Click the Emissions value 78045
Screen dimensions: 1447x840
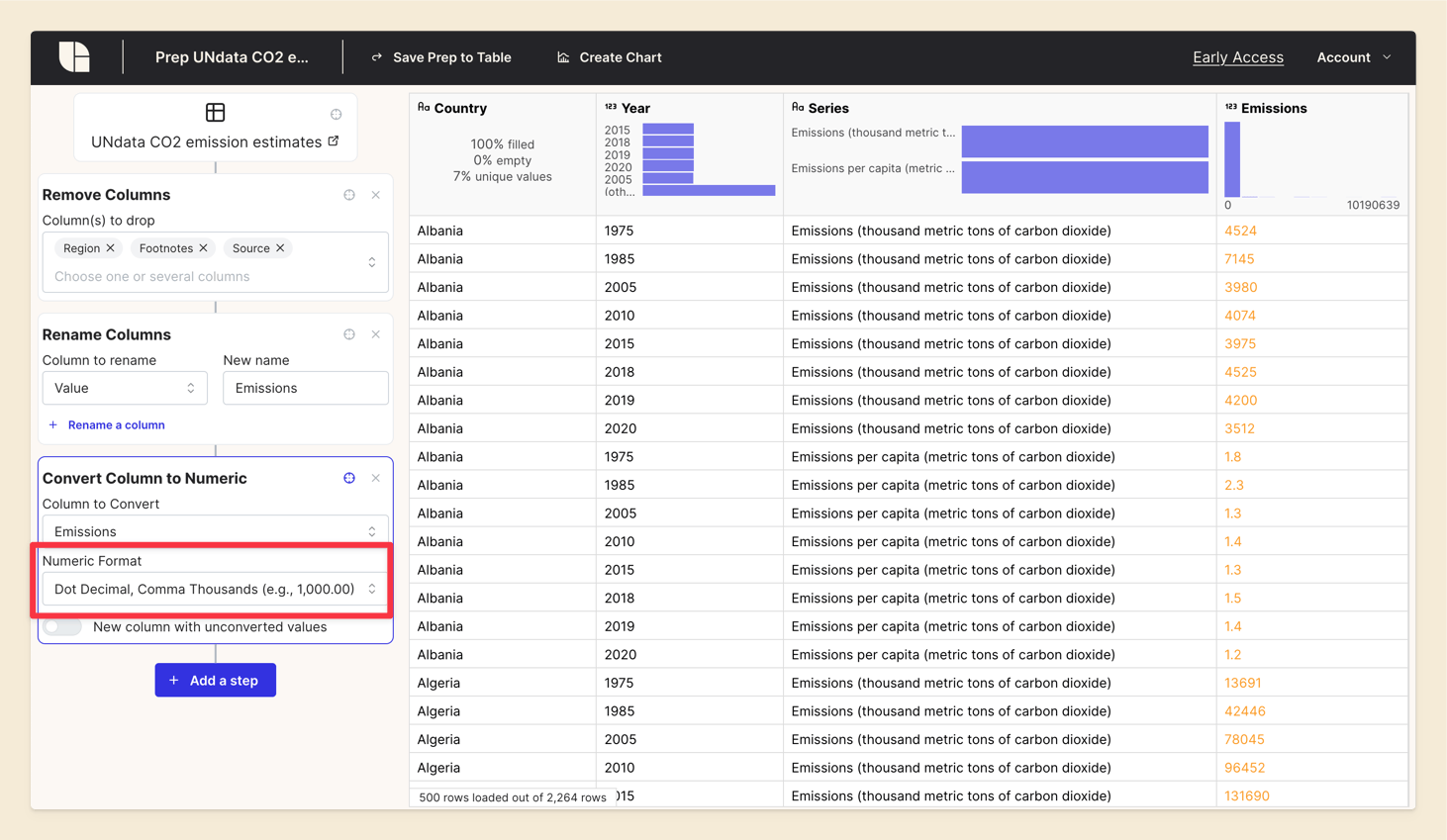[x=1245, y=739]
